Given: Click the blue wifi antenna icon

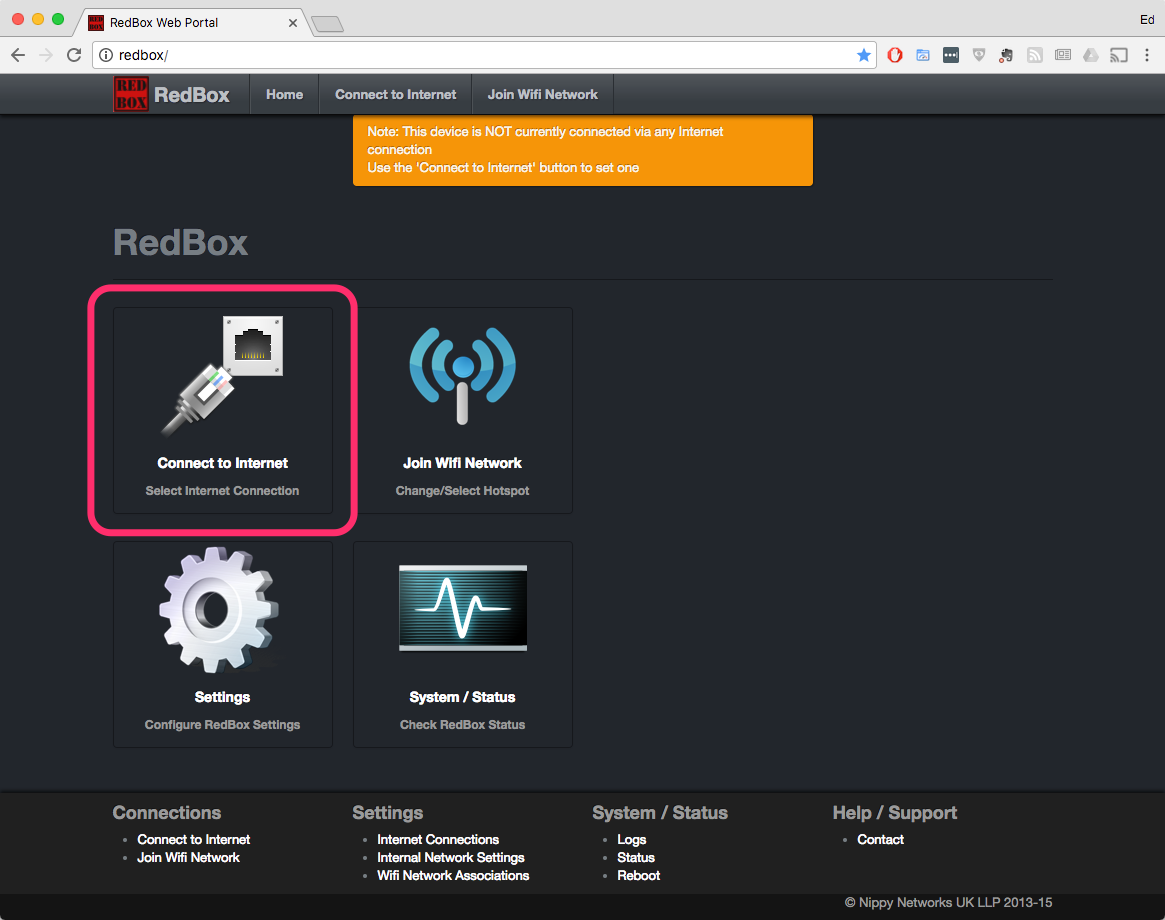Looking at the screenshot, I should coord(462,376).
